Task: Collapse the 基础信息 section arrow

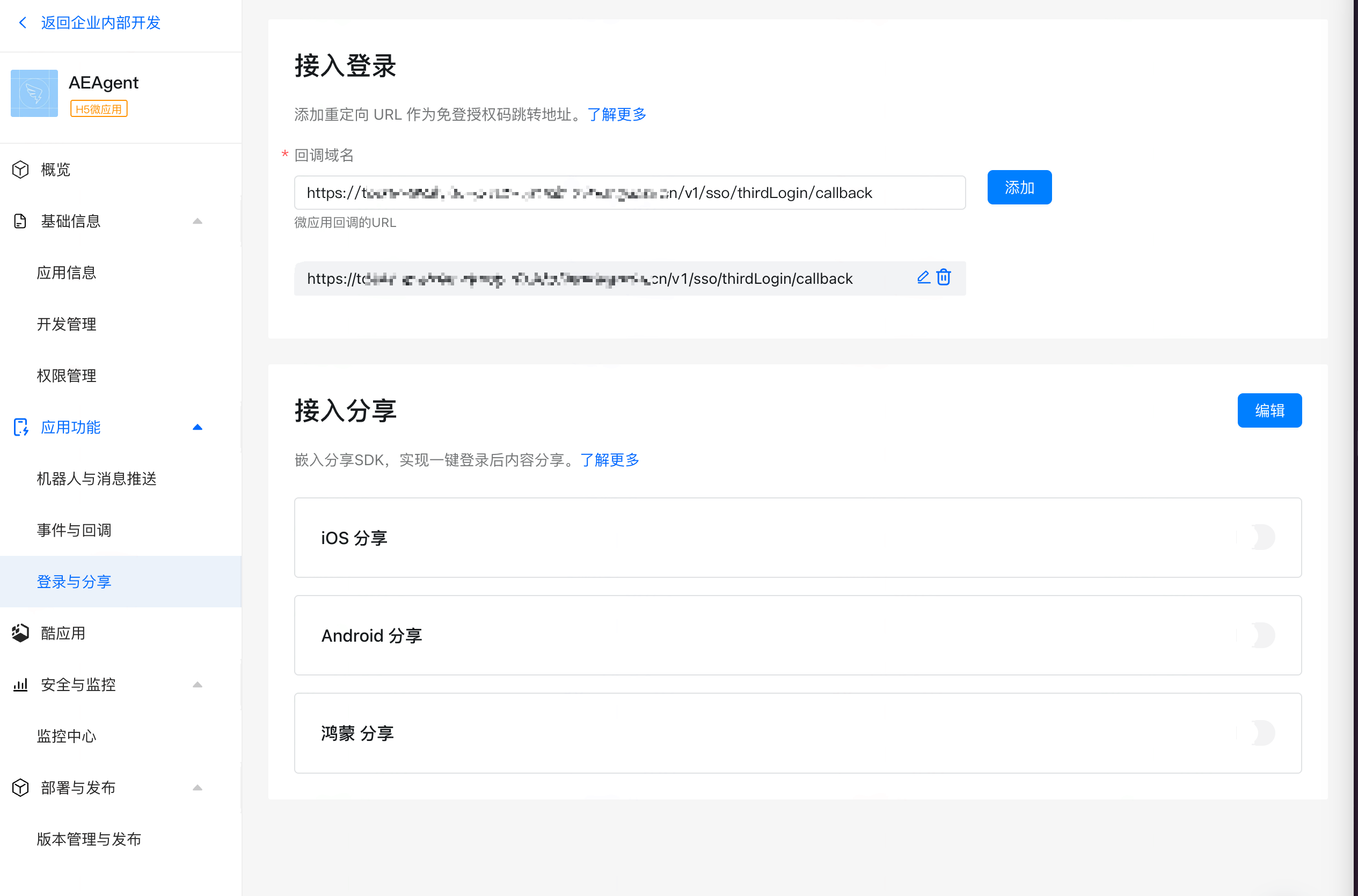Action: click(x=197, y=221)
